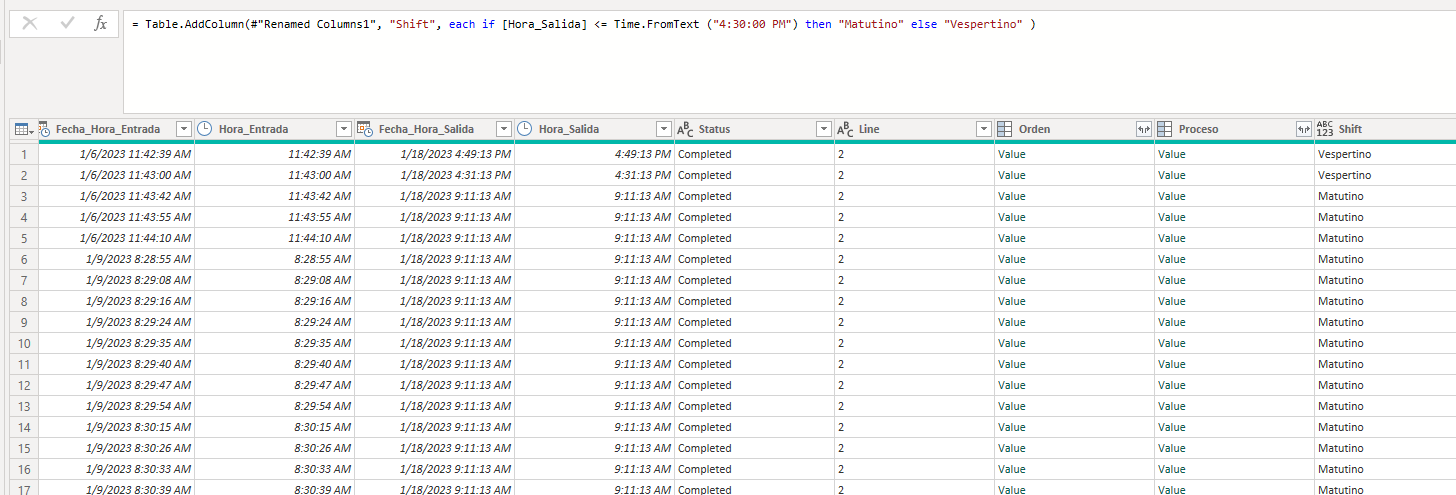Click the Hora_Entrada clock type icon
Image resolution: width=1456 pixels, height=495 pixels.
pos(205,129)
